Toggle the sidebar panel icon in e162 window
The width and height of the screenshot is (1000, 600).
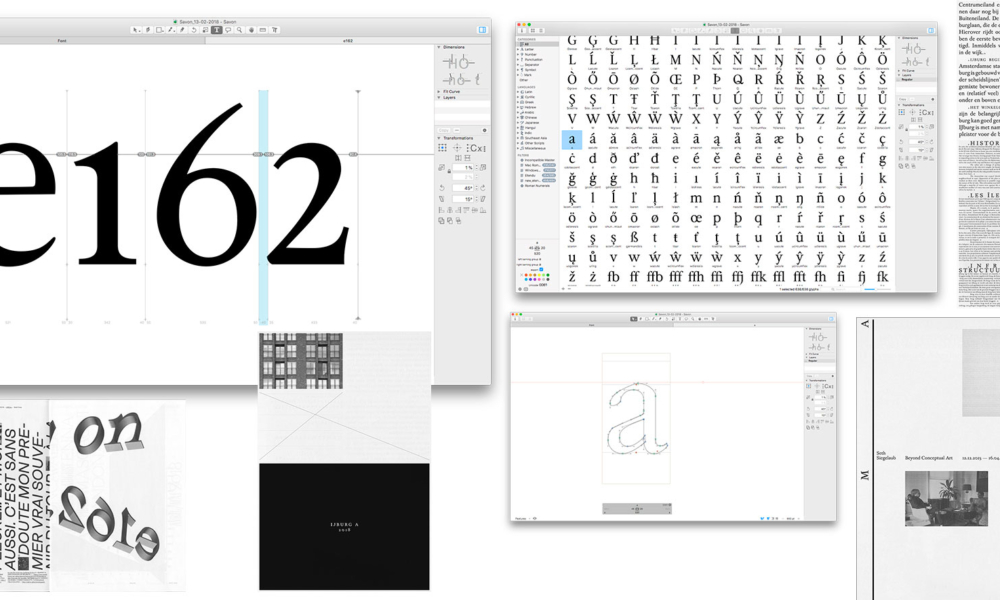click(x=483, y=30)
